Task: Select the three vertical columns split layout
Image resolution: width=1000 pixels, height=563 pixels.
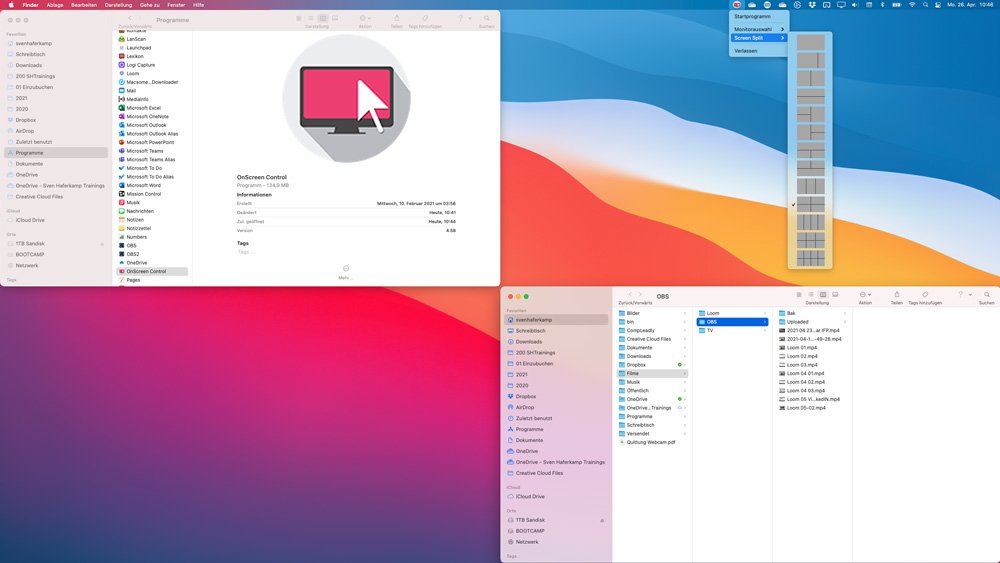Action: pos(811,185)
